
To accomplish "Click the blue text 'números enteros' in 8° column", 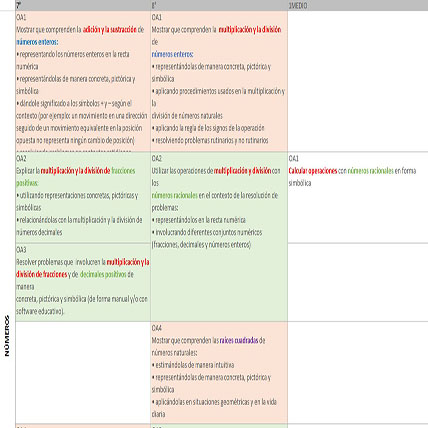I will click(x=172, y=54).
